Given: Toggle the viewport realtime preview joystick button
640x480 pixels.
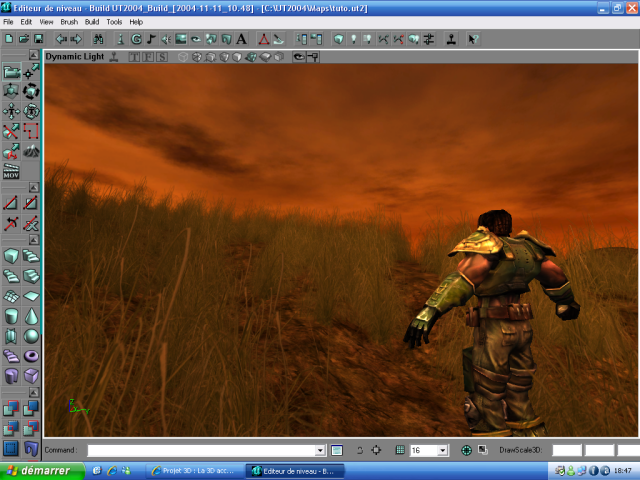Looking at the screenshot, I should coord(114,57).
